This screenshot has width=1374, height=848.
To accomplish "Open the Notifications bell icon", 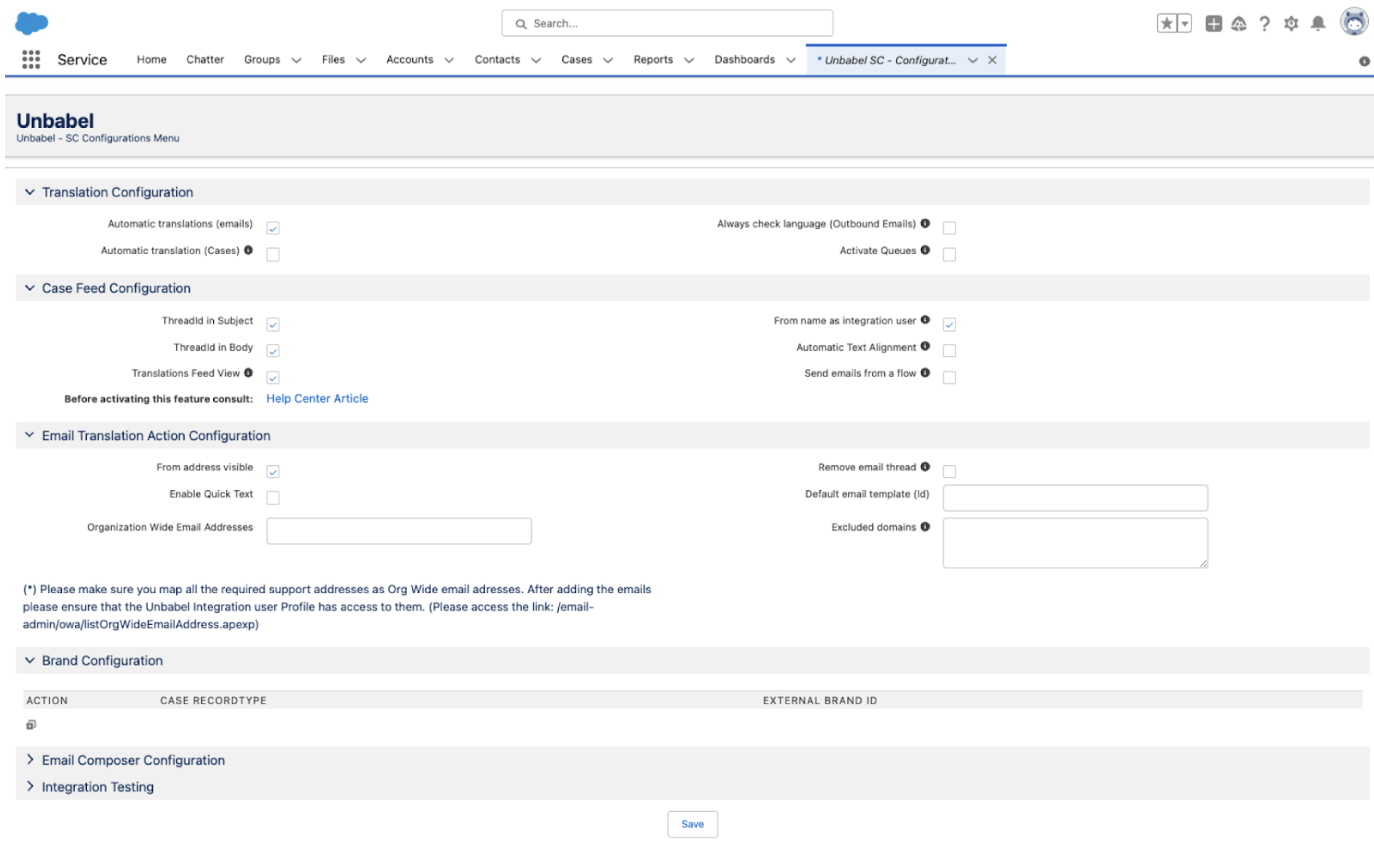I will tap(1318, 23).
